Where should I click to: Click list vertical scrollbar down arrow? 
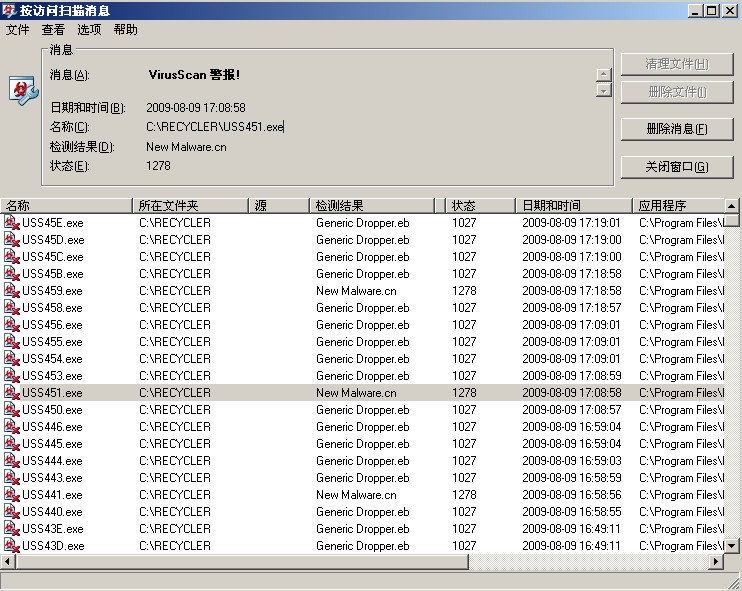point(732,546)
